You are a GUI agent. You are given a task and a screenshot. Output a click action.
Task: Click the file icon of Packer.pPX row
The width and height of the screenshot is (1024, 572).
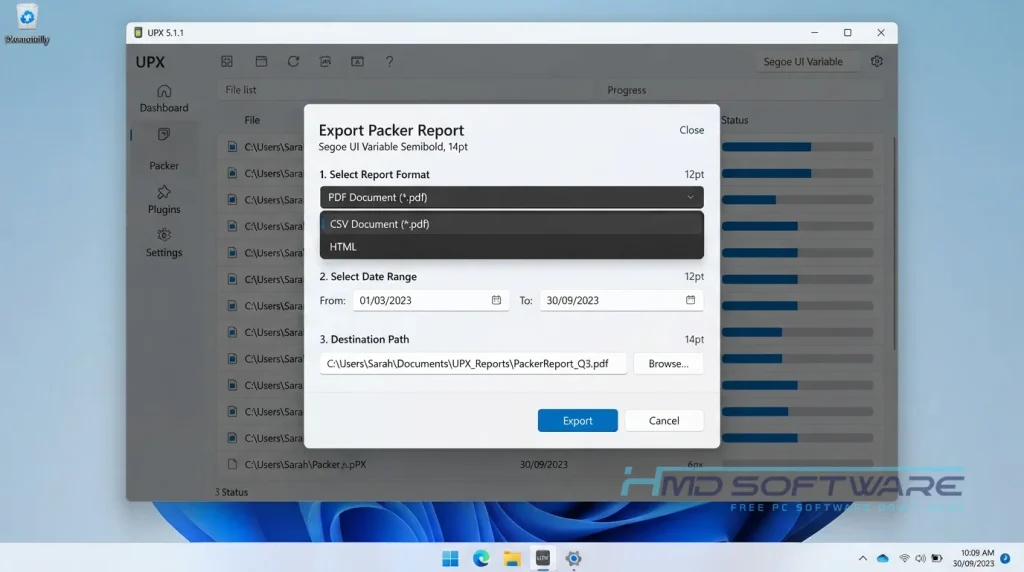point(232,464)
